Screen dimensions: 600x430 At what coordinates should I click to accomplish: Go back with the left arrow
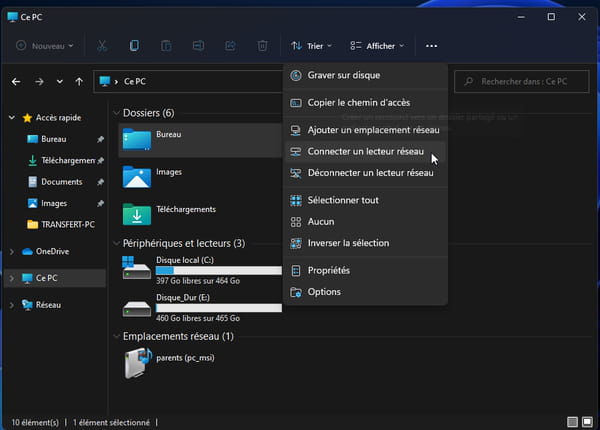tap(16, 81)
